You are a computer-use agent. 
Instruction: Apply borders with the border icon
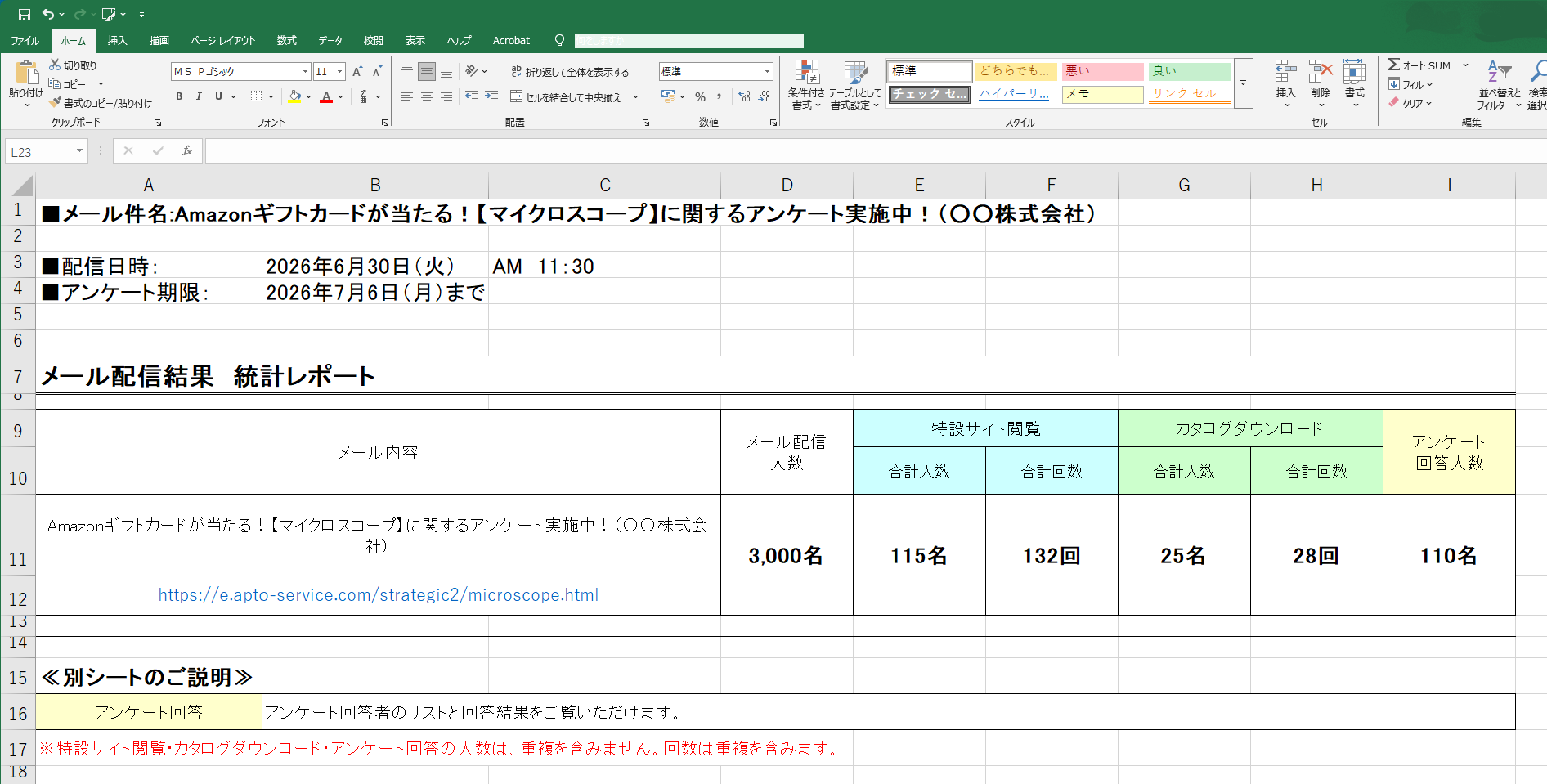click(257, 96)
